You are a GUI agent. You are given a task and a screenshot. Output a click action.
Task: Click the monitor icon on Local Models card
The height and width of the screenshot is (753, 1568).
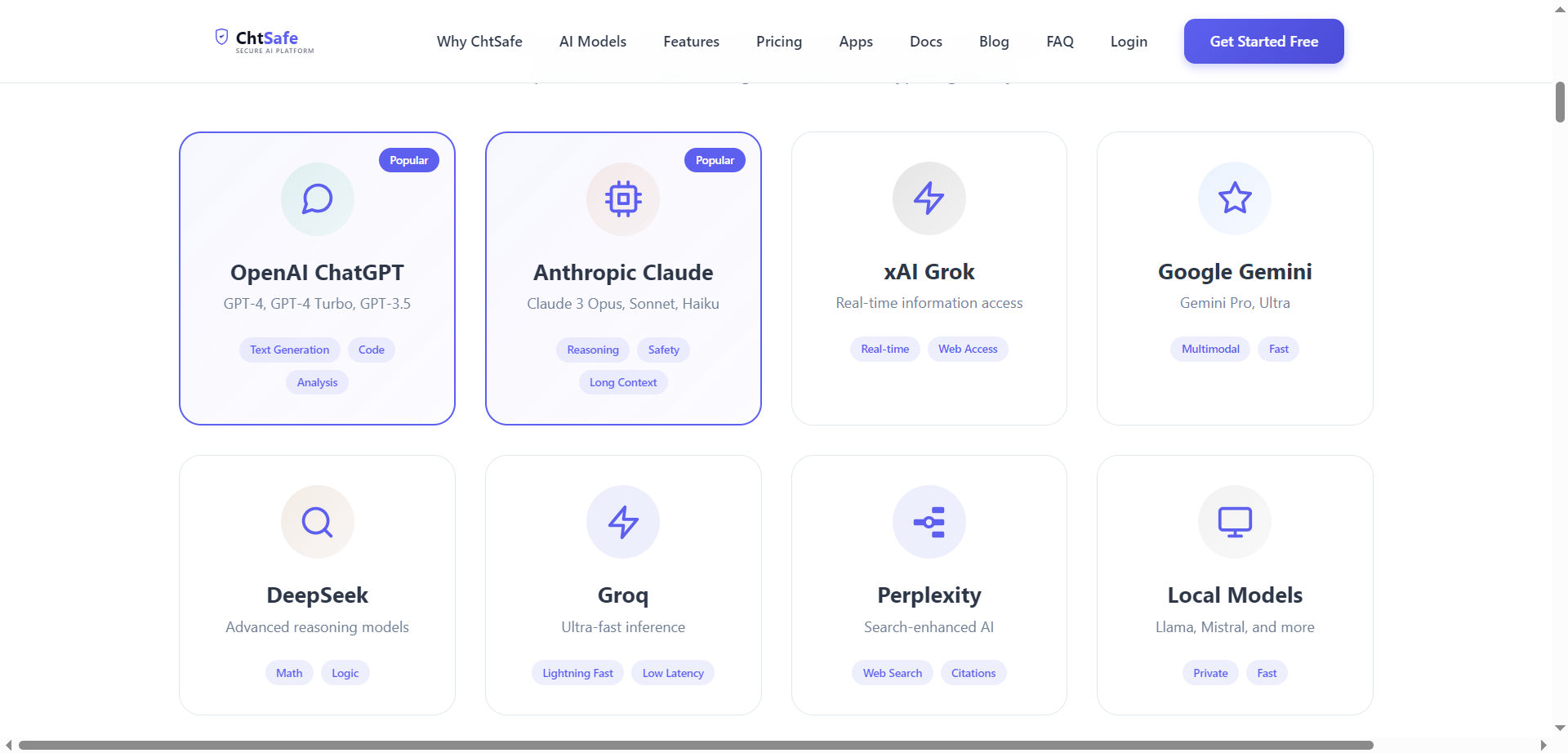(1235, 521)
